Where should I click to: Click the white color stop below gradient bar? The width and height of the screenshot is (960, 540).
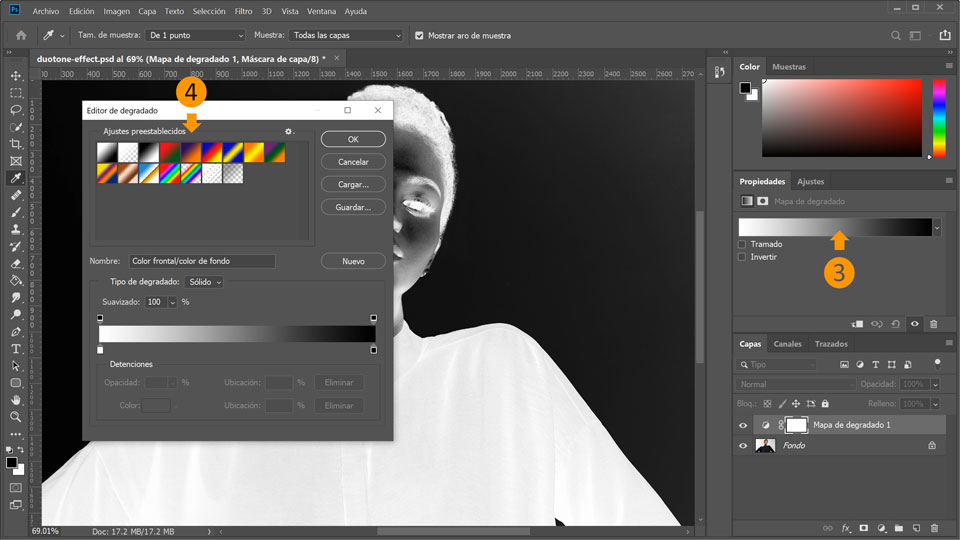click(x=100, y=350)
